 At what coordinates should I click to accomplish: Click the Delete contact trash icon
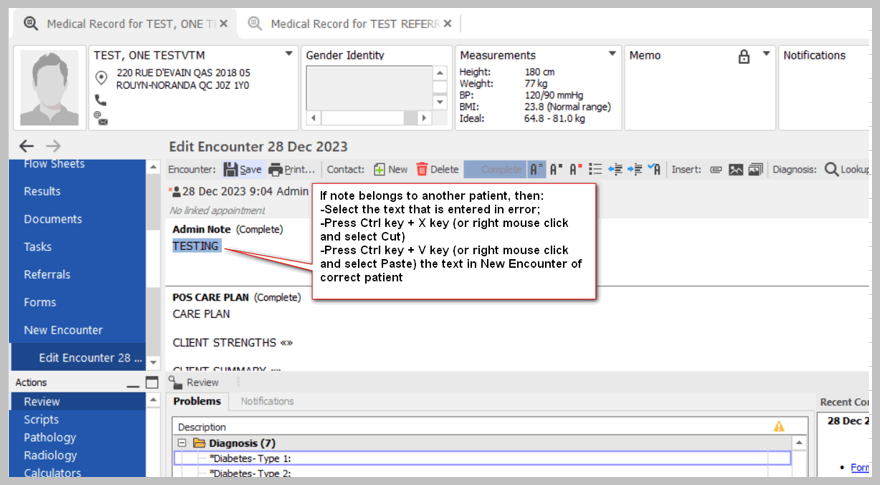point(422,170)
